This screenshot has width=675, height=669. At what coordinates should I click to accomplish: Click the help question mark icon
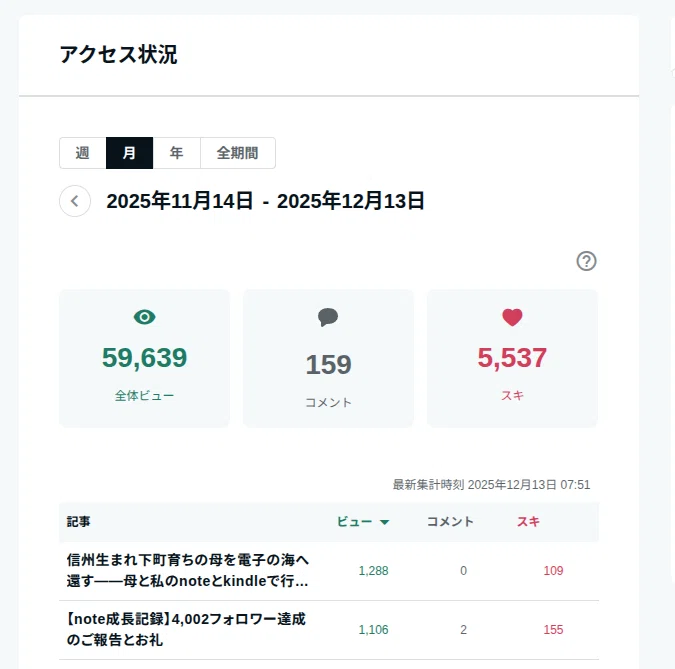point(586,261)
